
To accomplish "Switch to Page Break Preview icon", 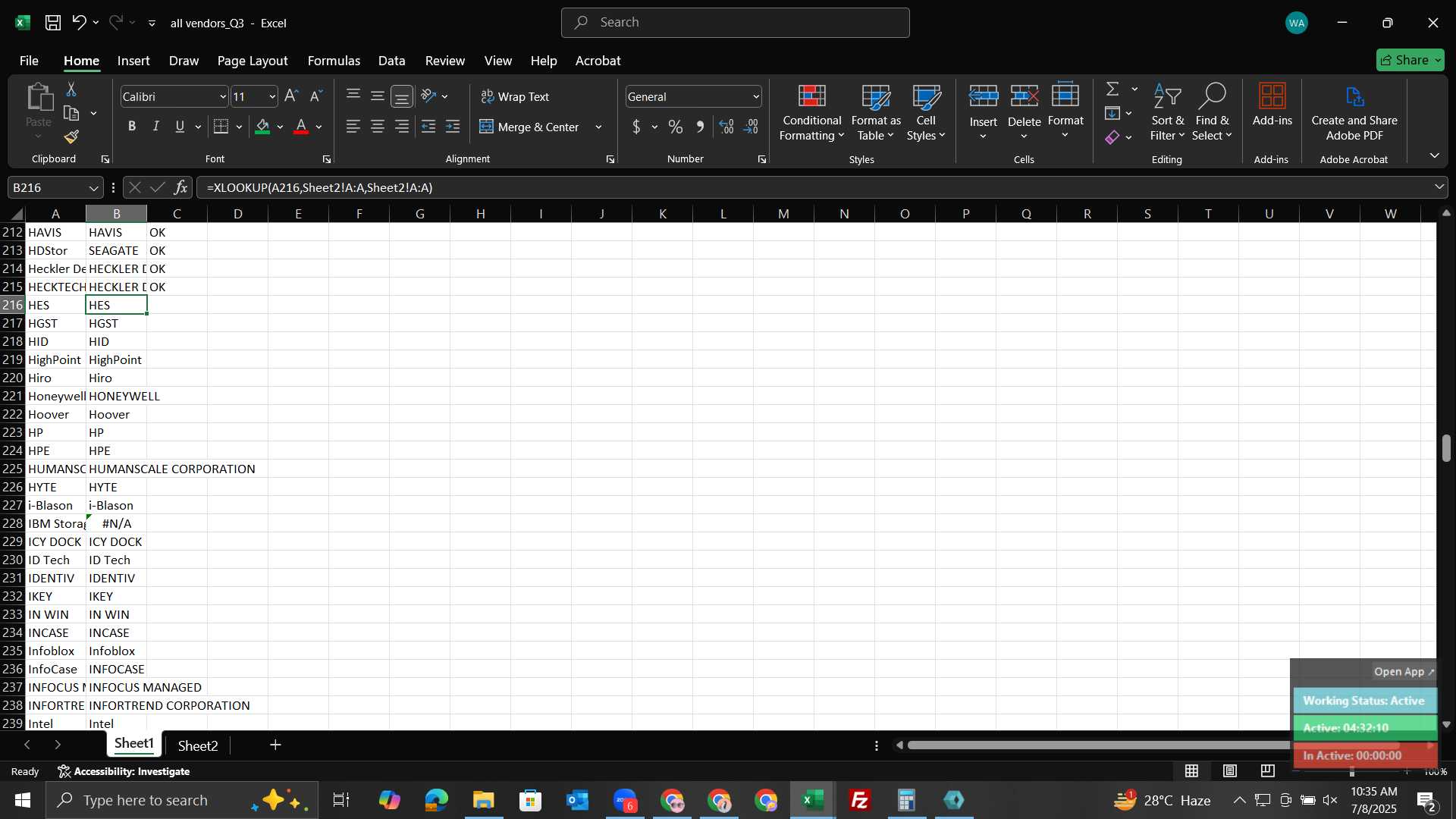I will 1268,771.
